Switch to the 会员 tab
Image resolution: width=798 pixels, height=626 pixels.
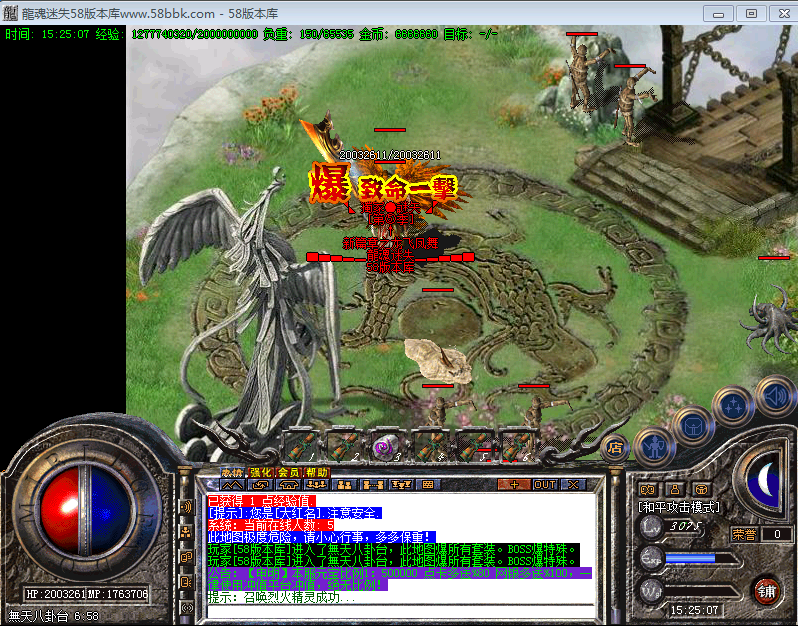pyautogui.click(x=287, y=472)
